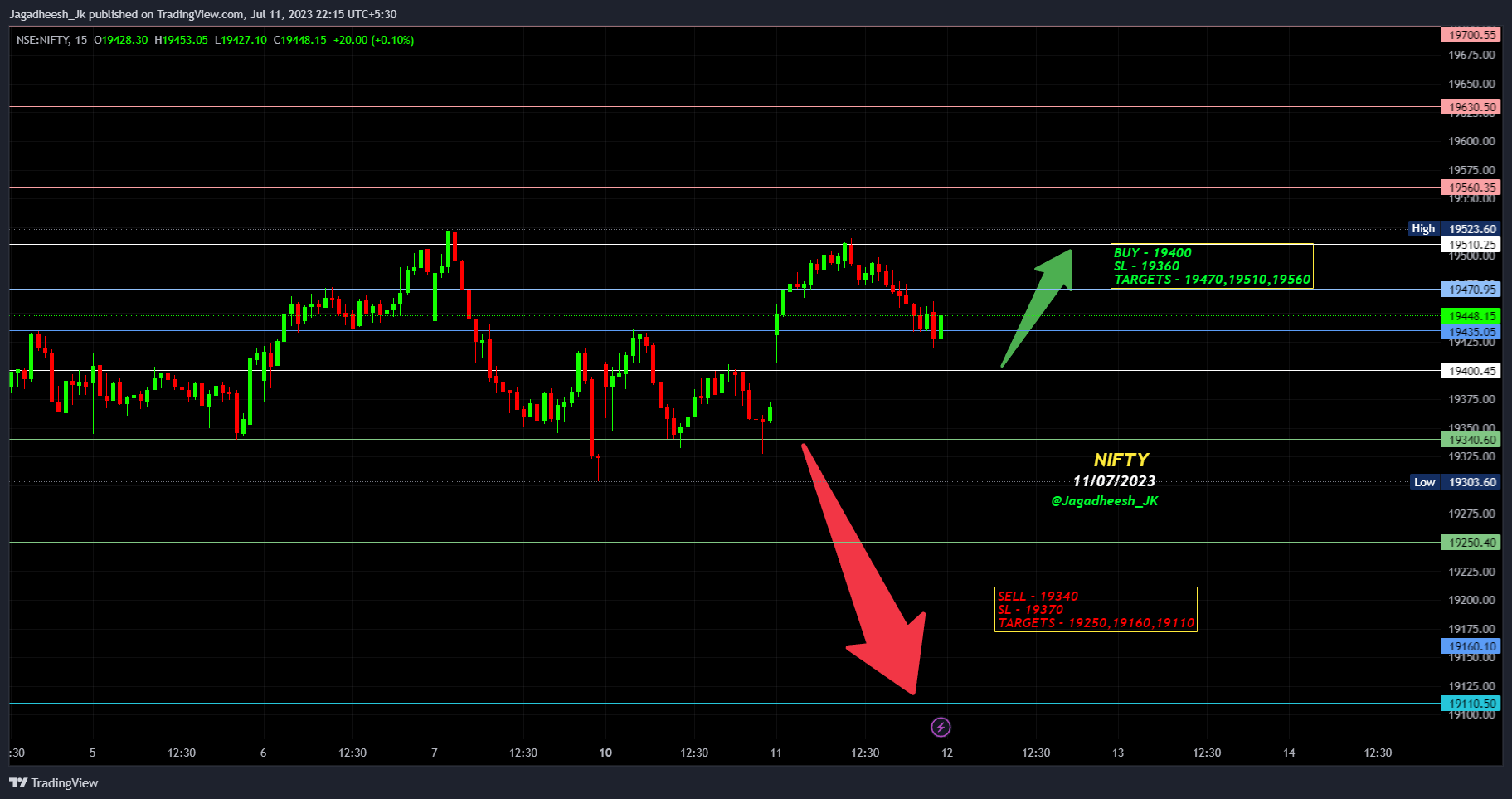1512x799 pixels.
Task: Click date label 13 on time axis
Action: click(x=1118, y=753)
